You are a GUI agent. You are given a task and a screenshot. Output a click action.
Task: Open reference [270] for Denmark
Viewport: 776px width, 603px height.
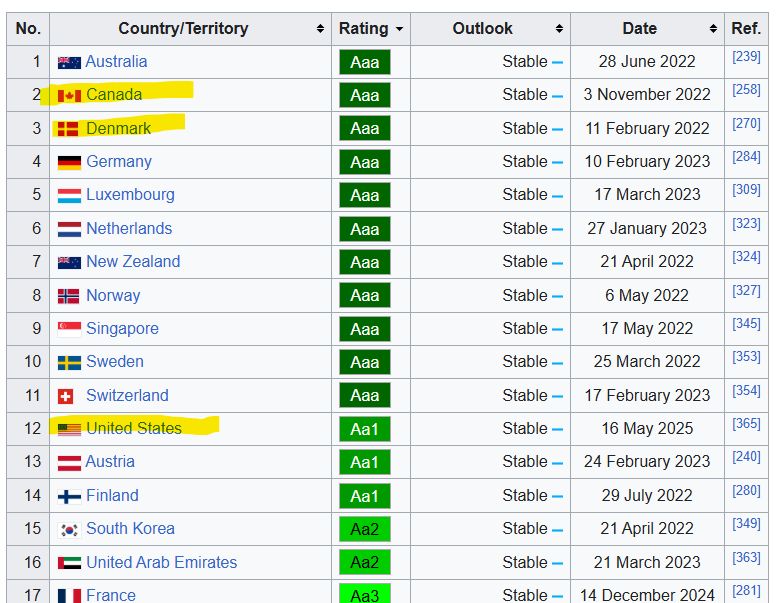(x=746, y=123)
